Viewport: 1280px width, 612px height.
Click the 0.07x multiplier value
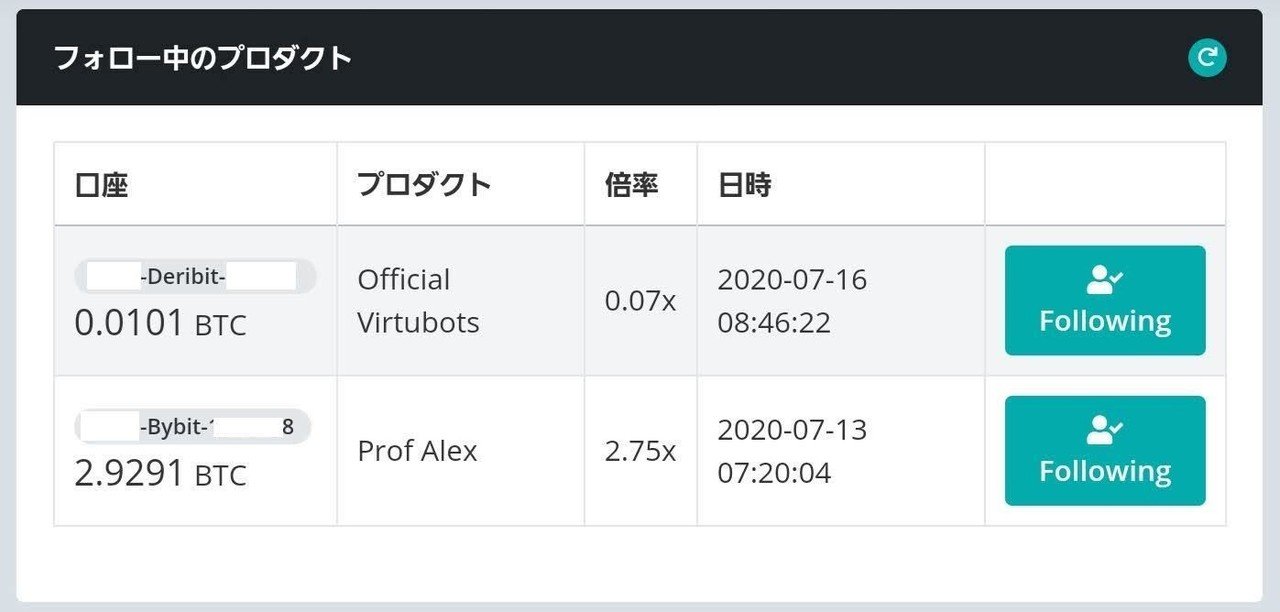(x=640, y=300)
